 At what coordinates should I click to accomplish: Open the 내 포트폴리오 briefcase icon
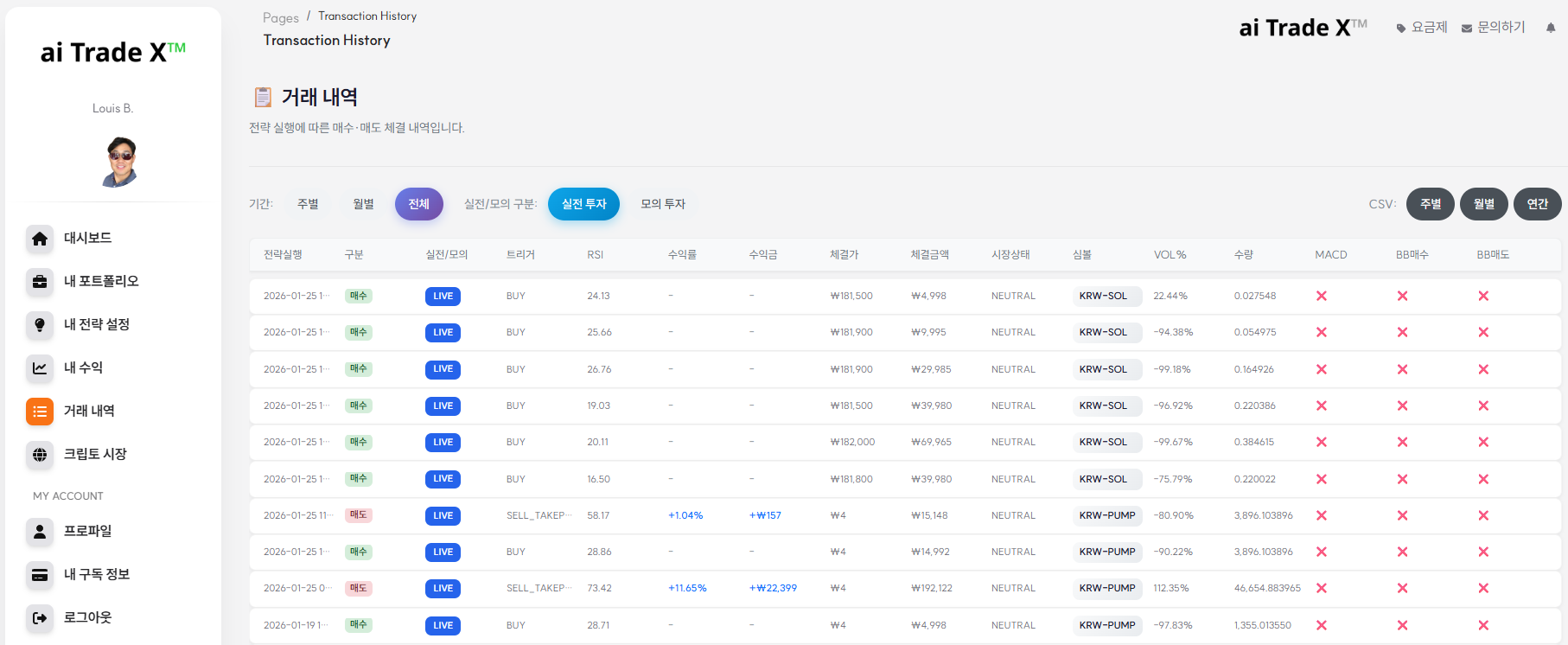click(x=40, y=282)
